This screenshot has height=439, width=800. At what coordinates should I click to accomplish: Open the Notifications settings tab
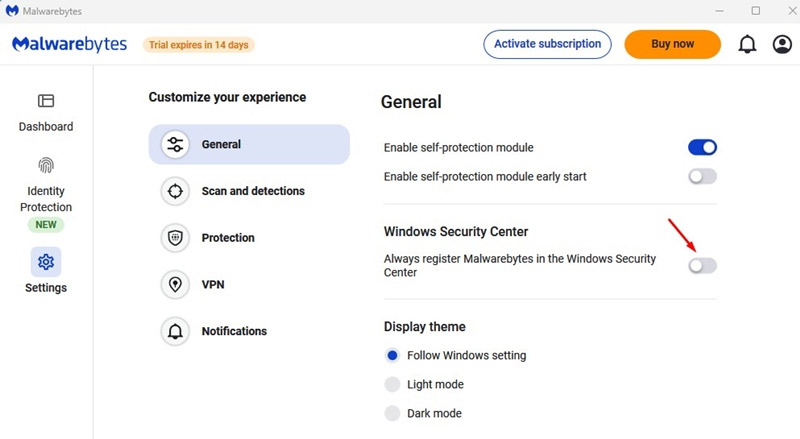(x=233, y=331)
